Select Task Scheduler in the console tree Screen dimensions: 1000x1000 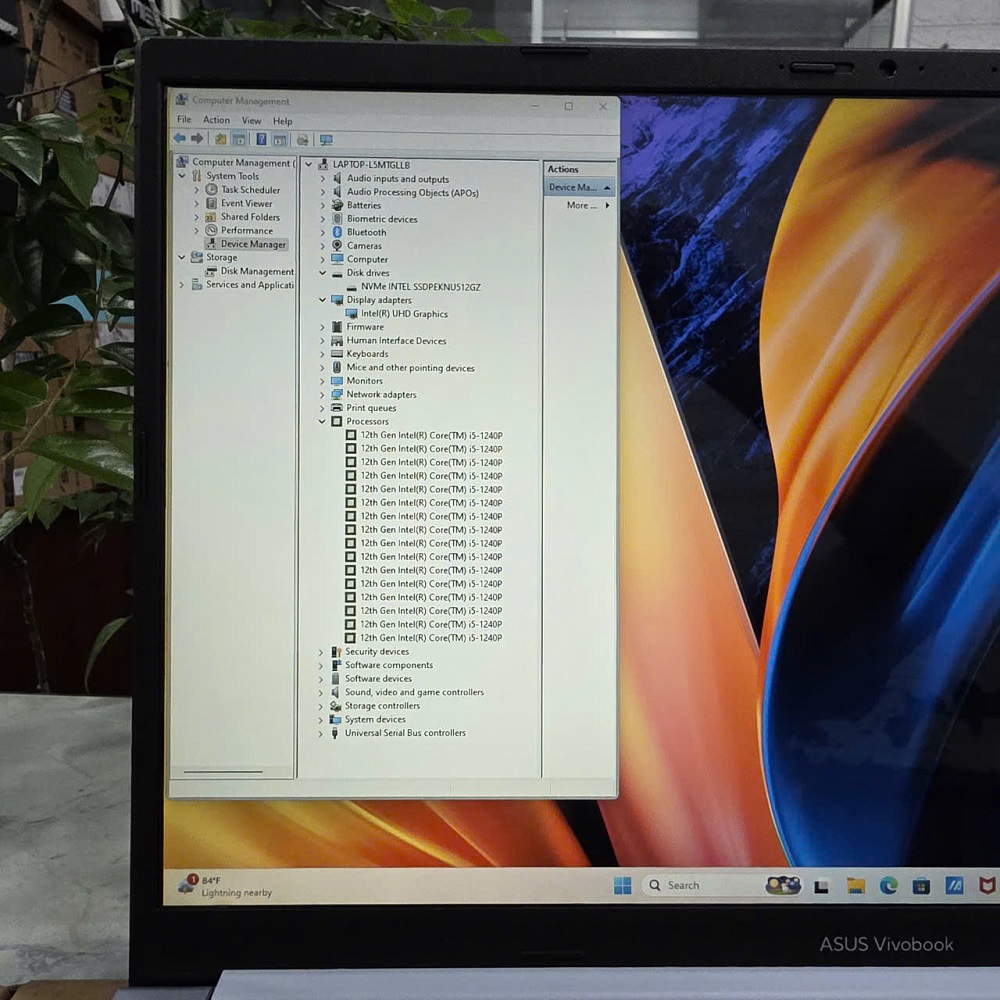250,190
